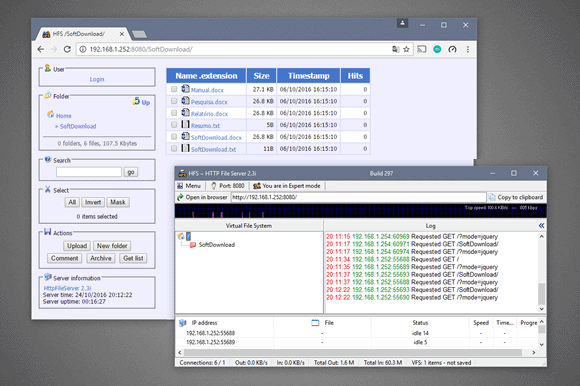Click the Log vertical scrollbar down arrow

pyautogui.click(x=542, y=309)
